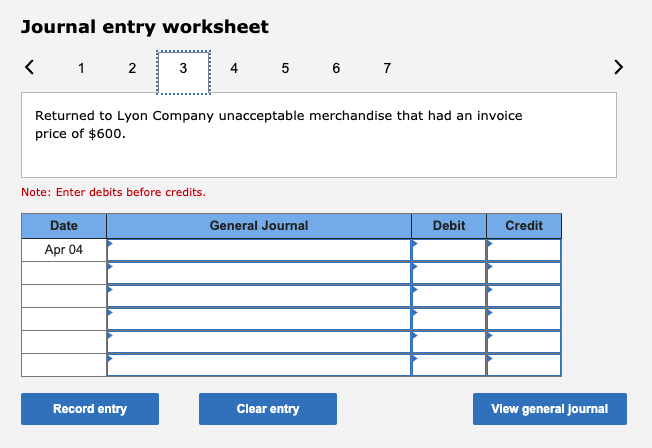The width and height of the screenshot is (652, 448).
Task: Switch to journal entry tab 4
Action: pos(234,68)
